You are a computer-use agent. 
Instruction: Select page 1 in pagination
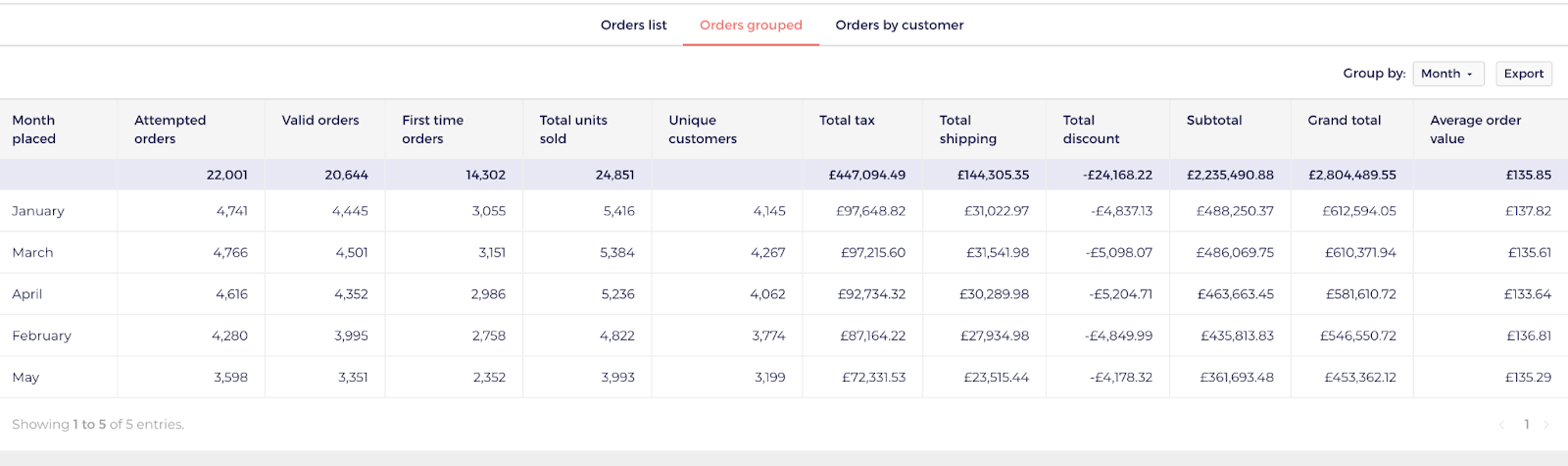(x=1526, y=425)
